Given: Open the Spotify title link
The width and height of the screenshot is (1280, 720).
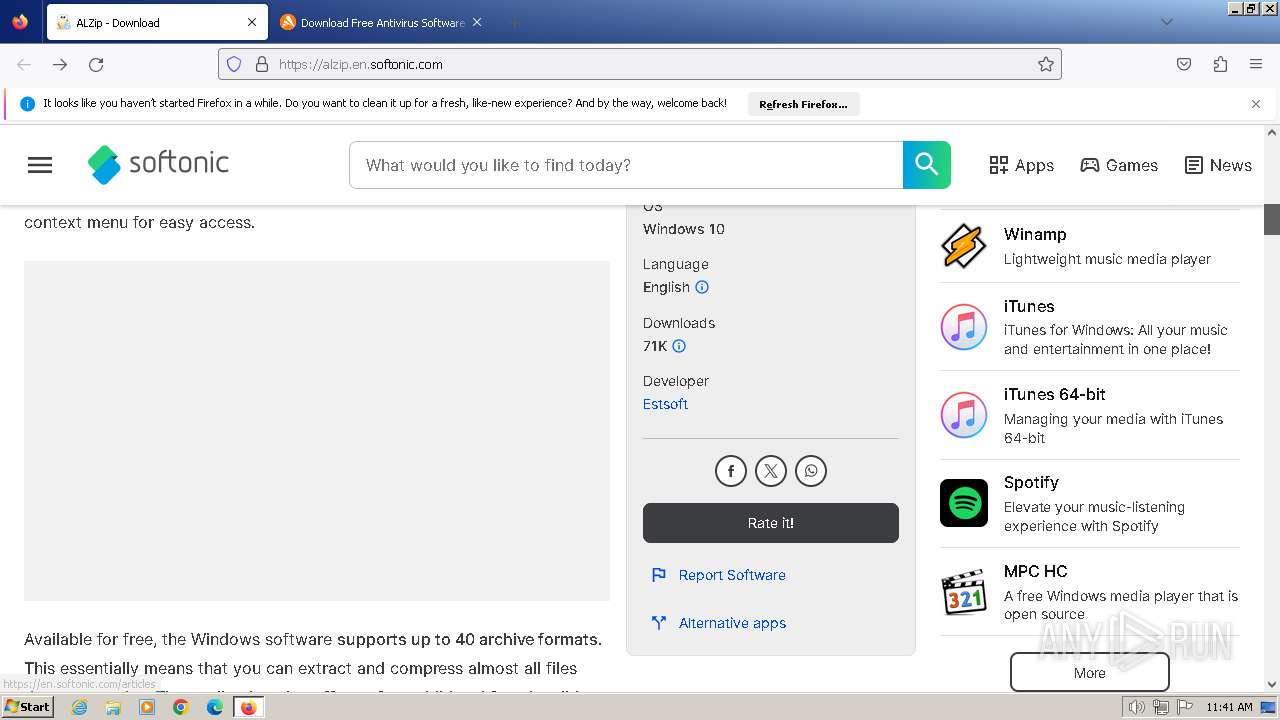Looking at the screenshot, I should pos(1031,482).
